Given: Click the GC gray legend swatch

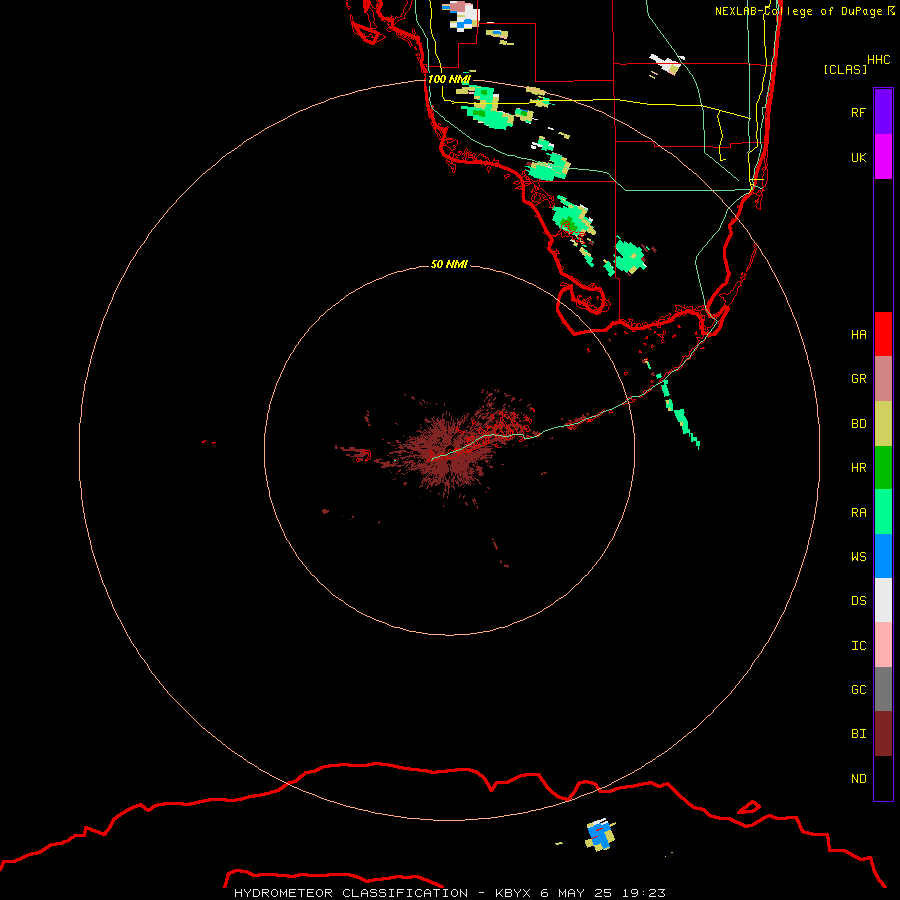Looking at the screenshot, I should (x=883, y=689).
